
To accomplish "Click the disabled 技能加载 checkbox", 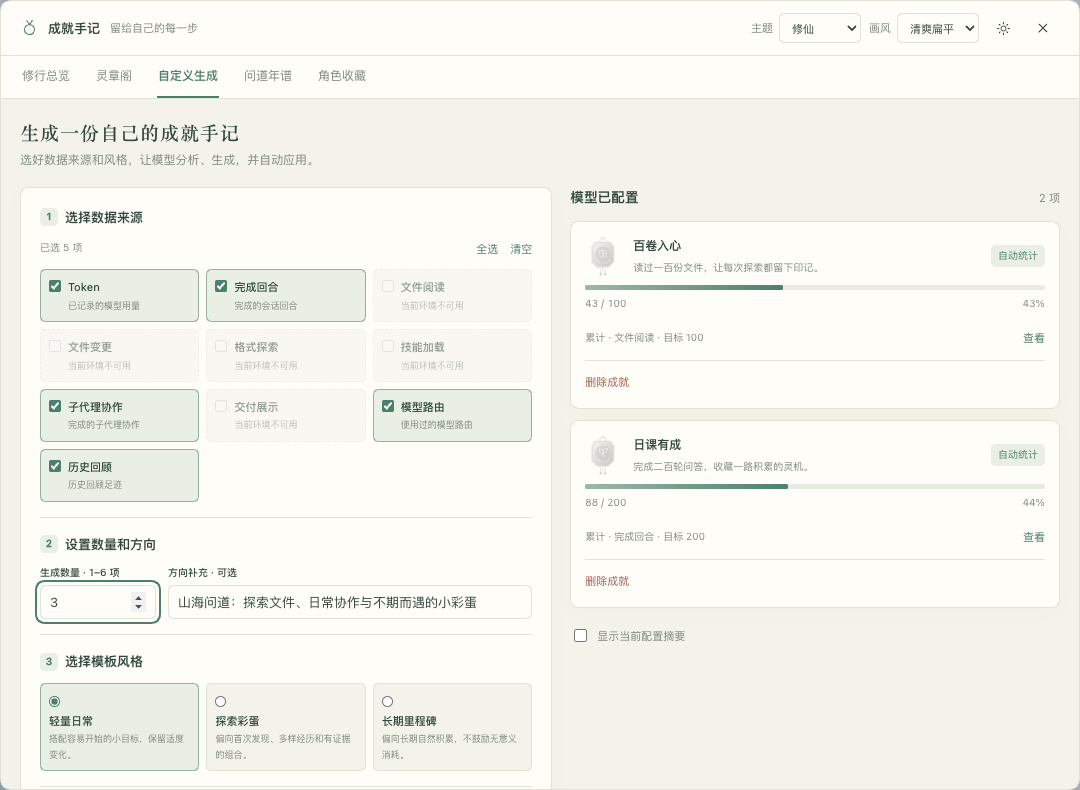I will 388,346.
